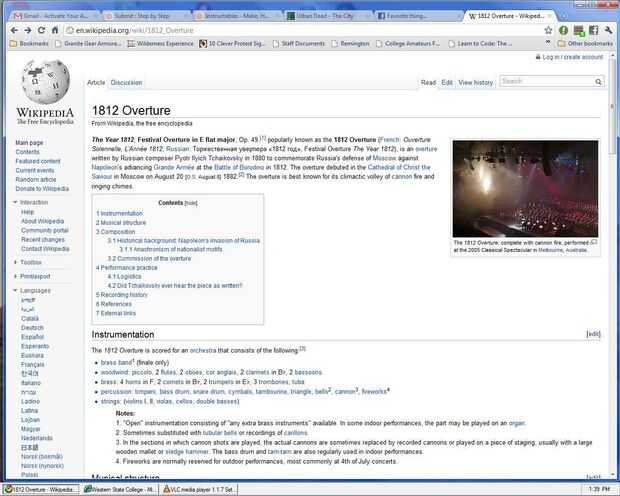
Task: Open the sledge hammer link
Action: pyautogui.click(x=187, y=452)
